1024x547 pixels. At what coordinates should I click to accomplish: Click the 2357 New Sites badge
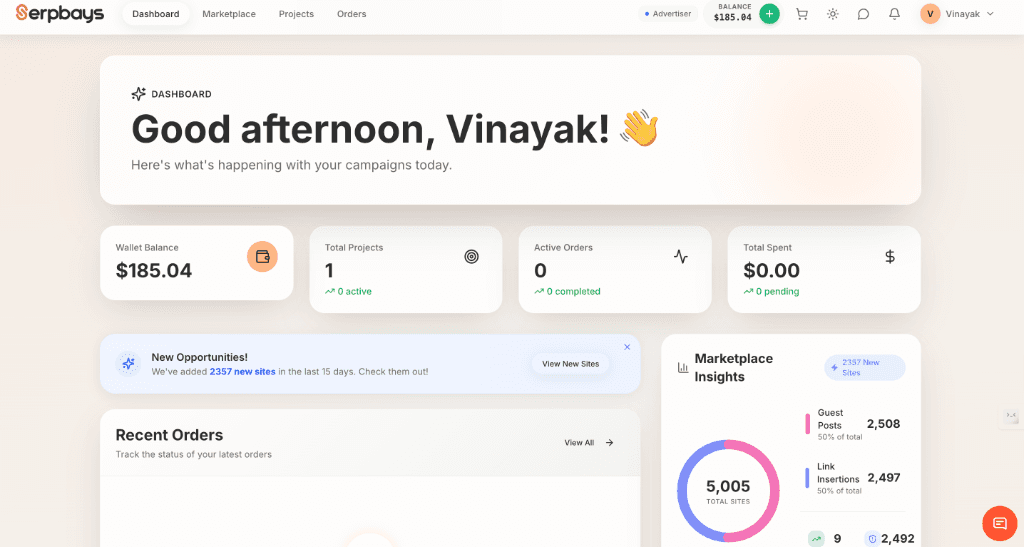point(865,367)
